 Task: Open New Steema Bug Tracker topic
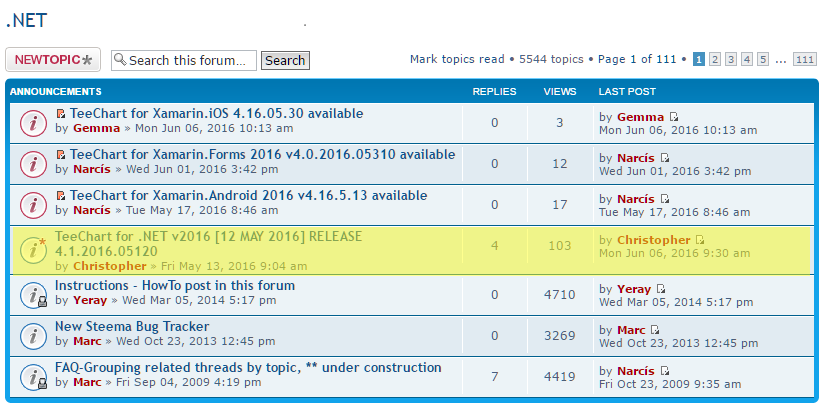click(132, 326)
